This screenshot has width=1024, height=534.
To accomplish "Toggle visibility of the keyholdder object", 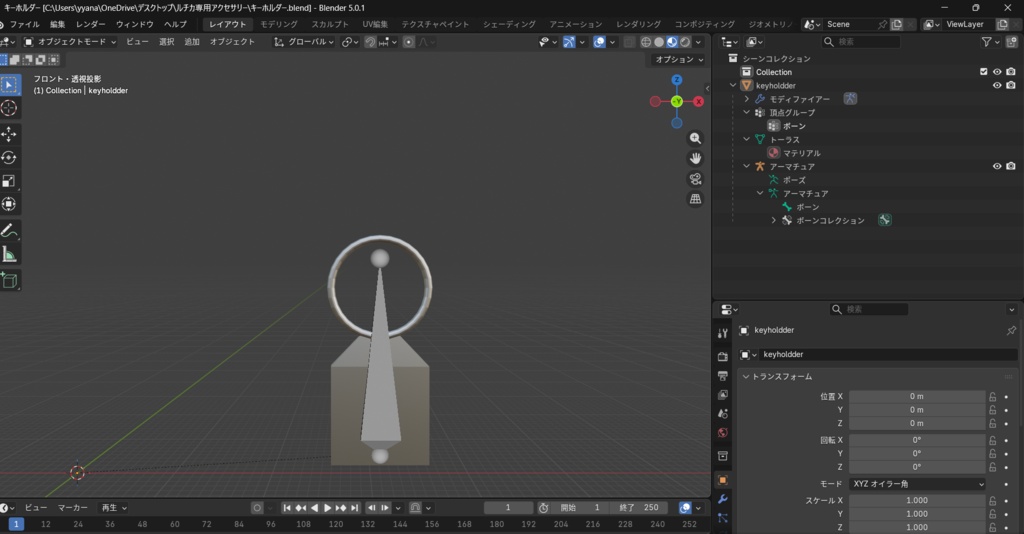I will coord(997,86).
